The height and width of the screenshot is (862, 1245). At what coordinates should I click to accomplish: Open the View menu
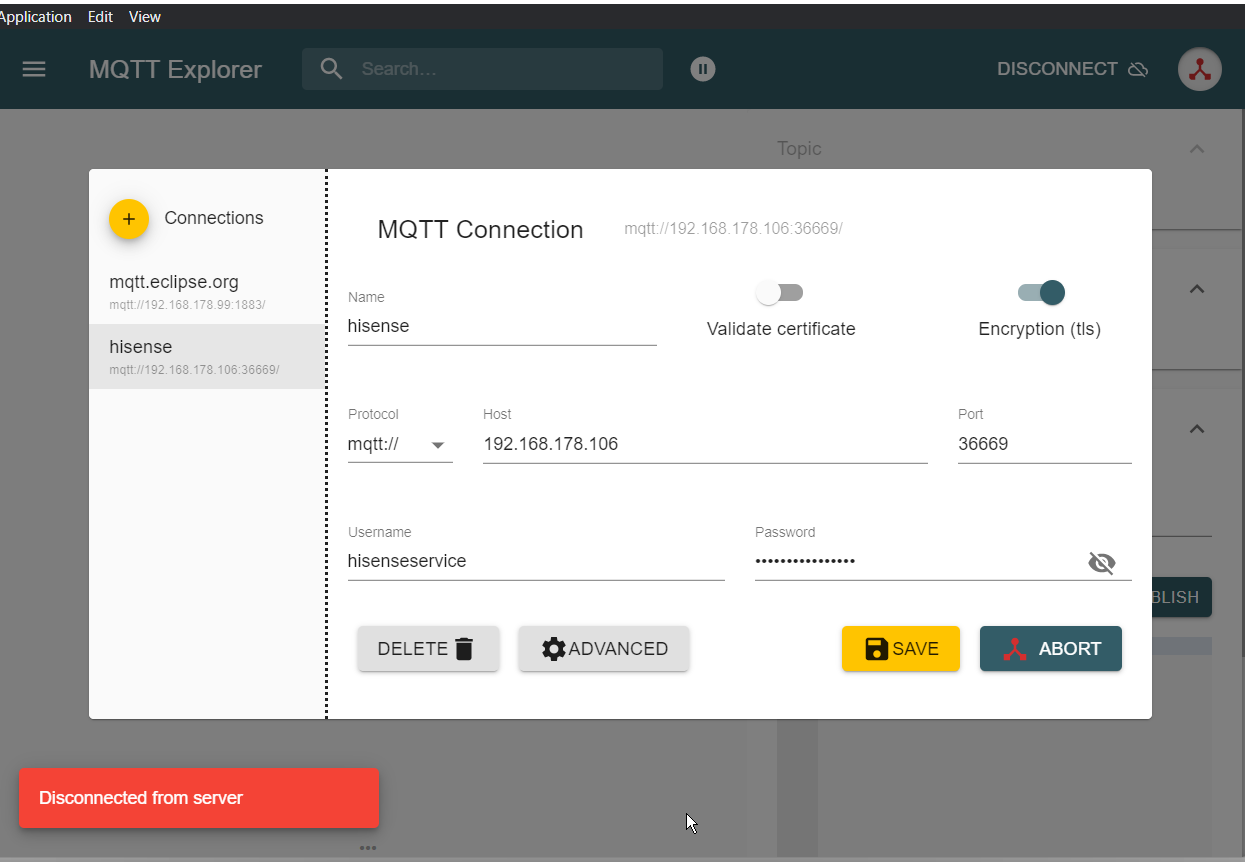point(145,17)
